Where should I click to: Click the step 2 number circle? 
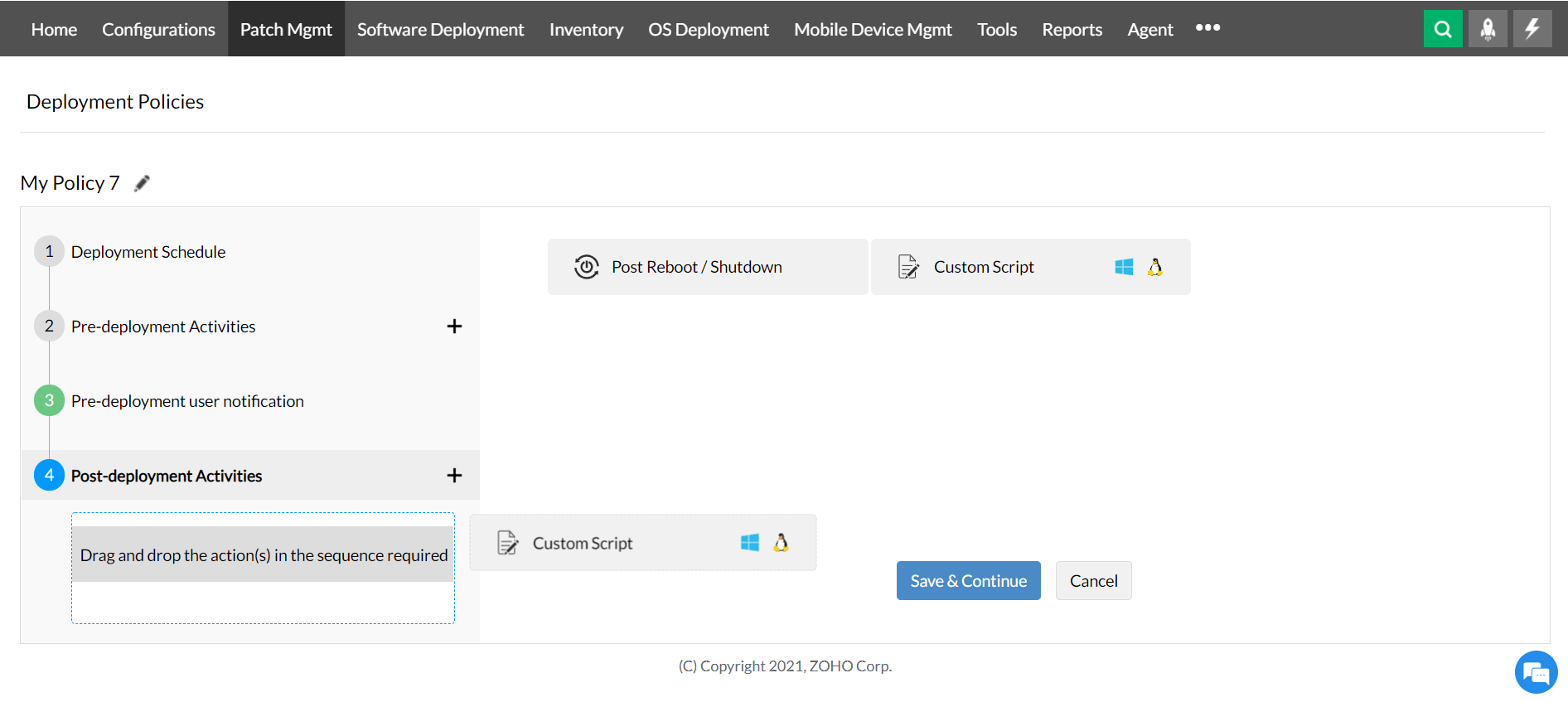coord(49,326)
